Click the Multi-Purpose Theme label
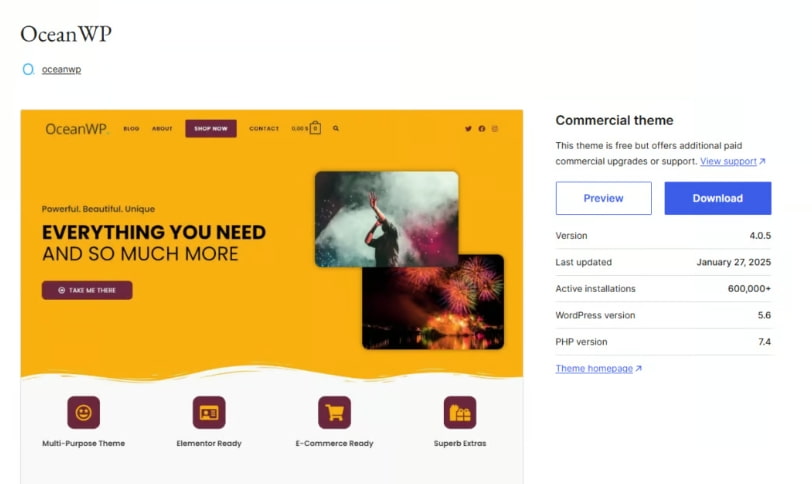Image resolution: width=812 pixels, height=484 pixels. click(83, 444)
